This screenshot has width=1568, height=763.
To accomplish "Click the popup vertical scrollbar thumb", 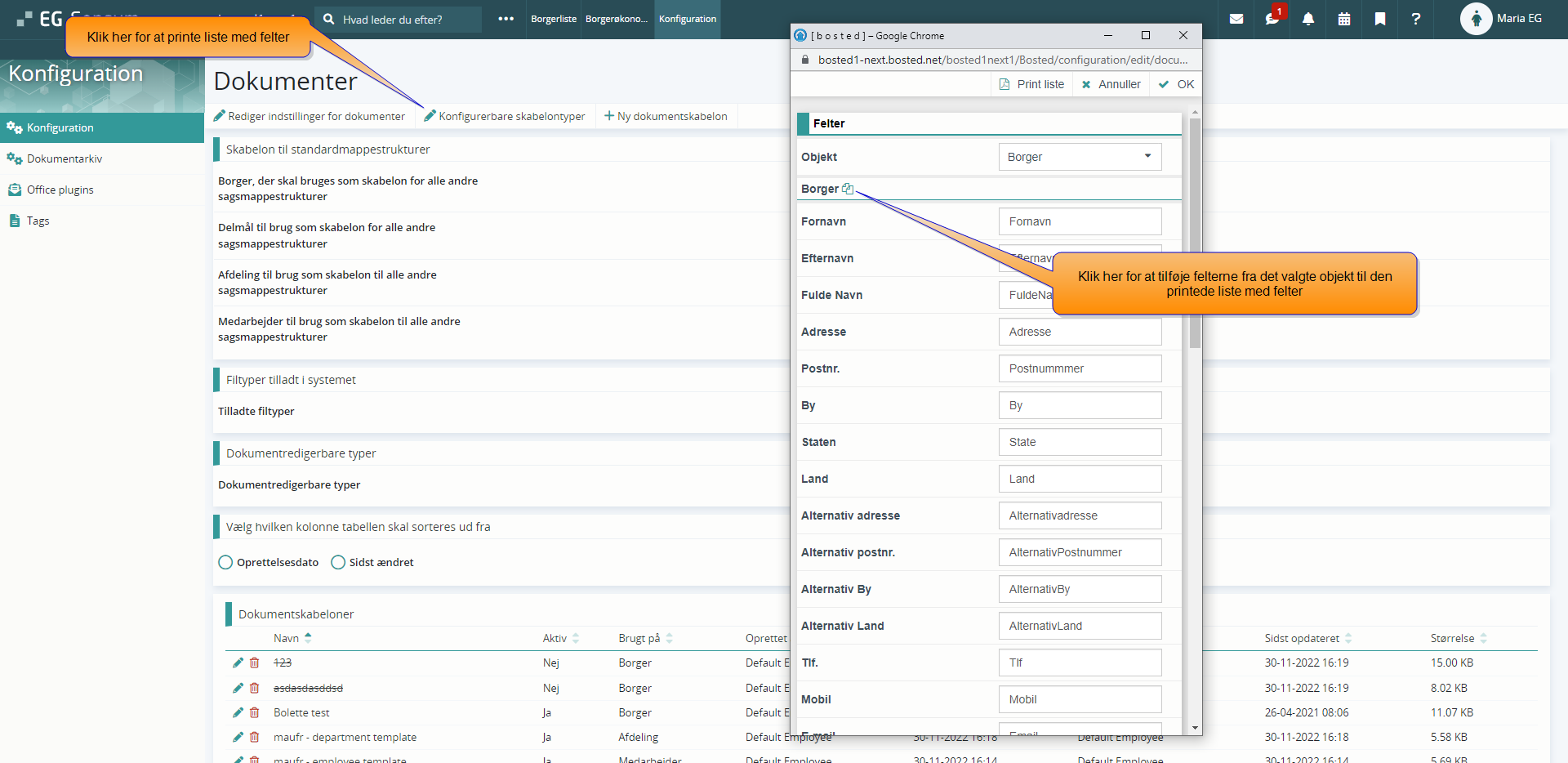I will pos(1195,233).
